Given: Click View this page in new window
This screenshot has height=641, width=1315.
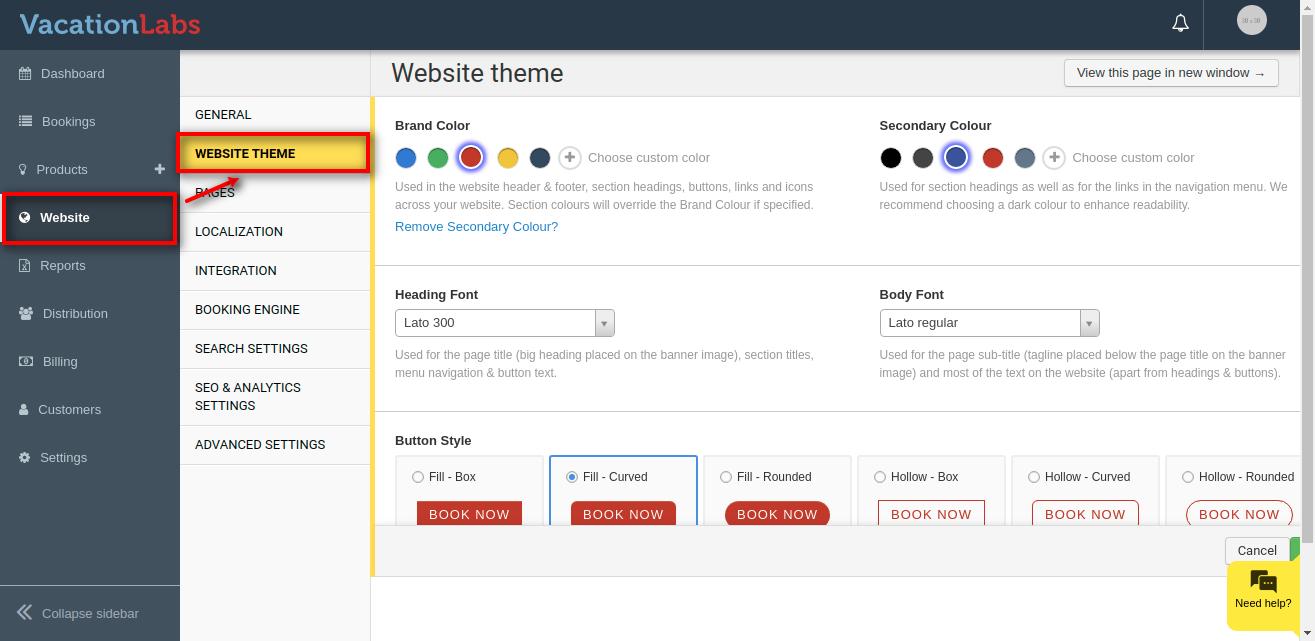Looking at the screenshot, I should (x=1170, y=73).
